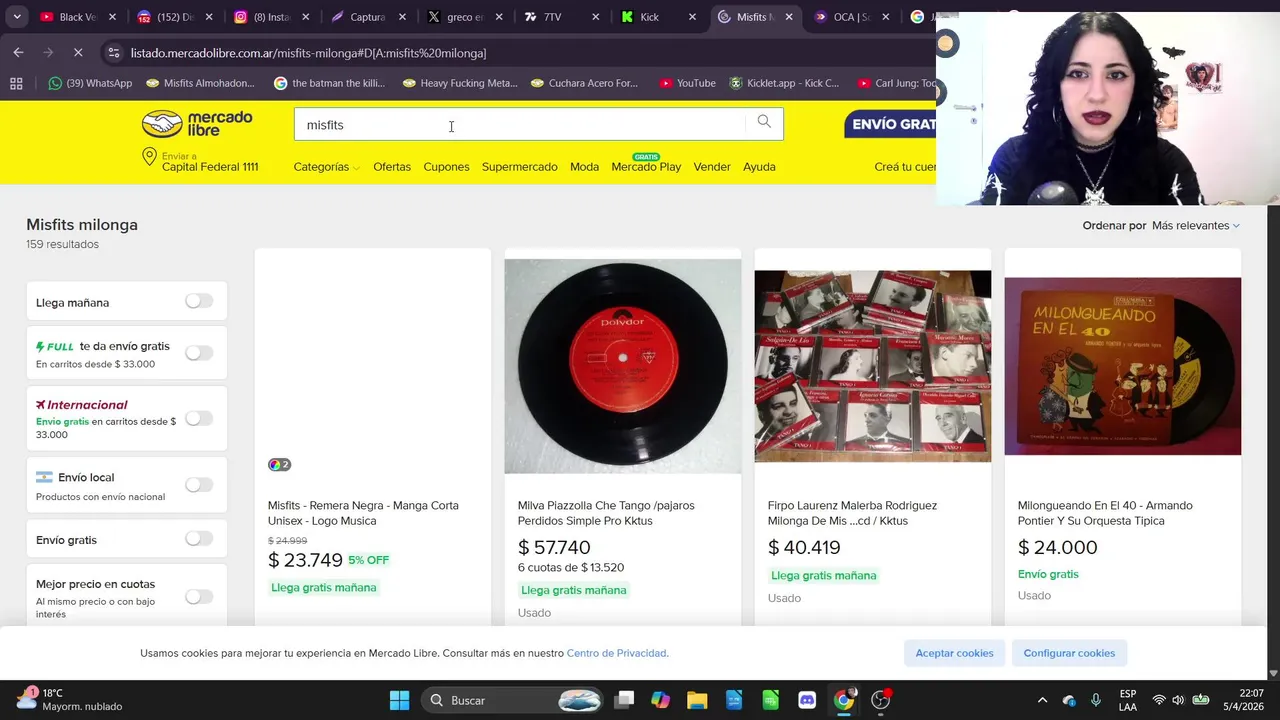Open the Kicklet.app bookmark
This screenshot has height=720, width=1280.
(x=784, y=83)
